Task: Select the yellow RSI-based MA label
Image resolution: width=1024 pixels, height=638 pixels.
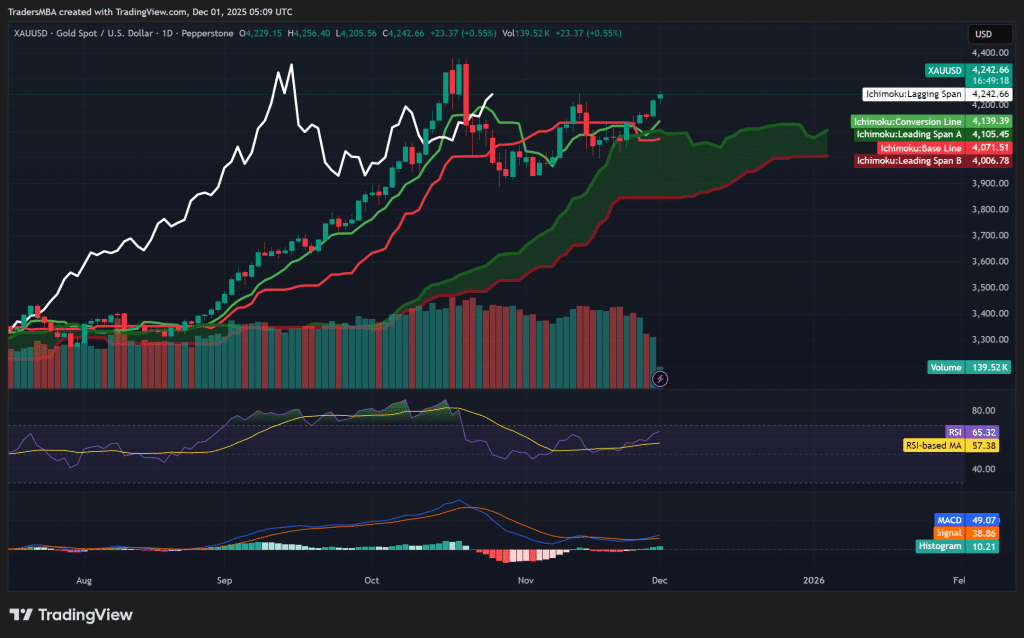Action: tap(934, 445)
